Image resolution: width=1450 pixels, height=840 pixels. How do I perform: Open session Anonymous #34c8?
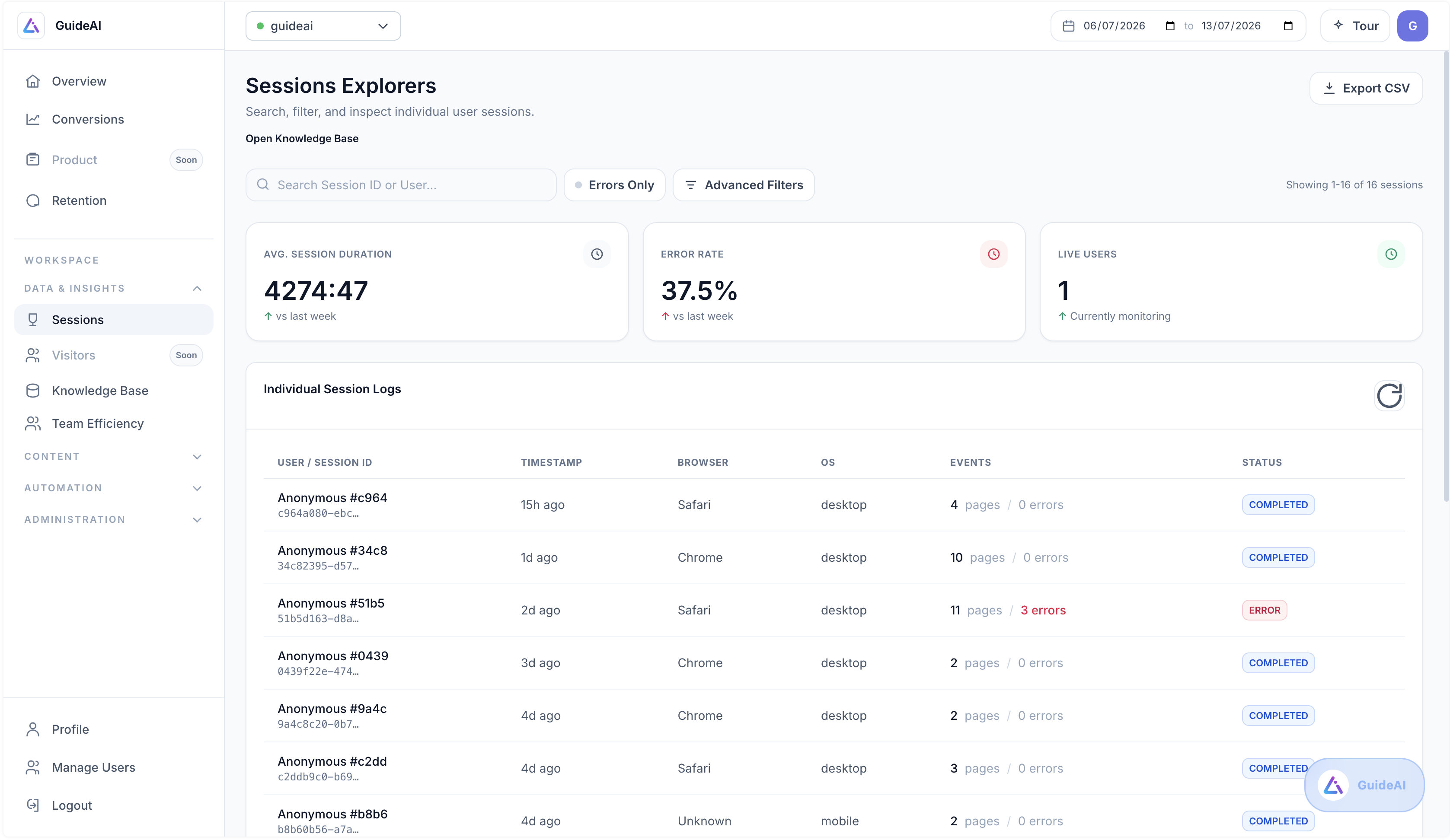pos(834,557)
